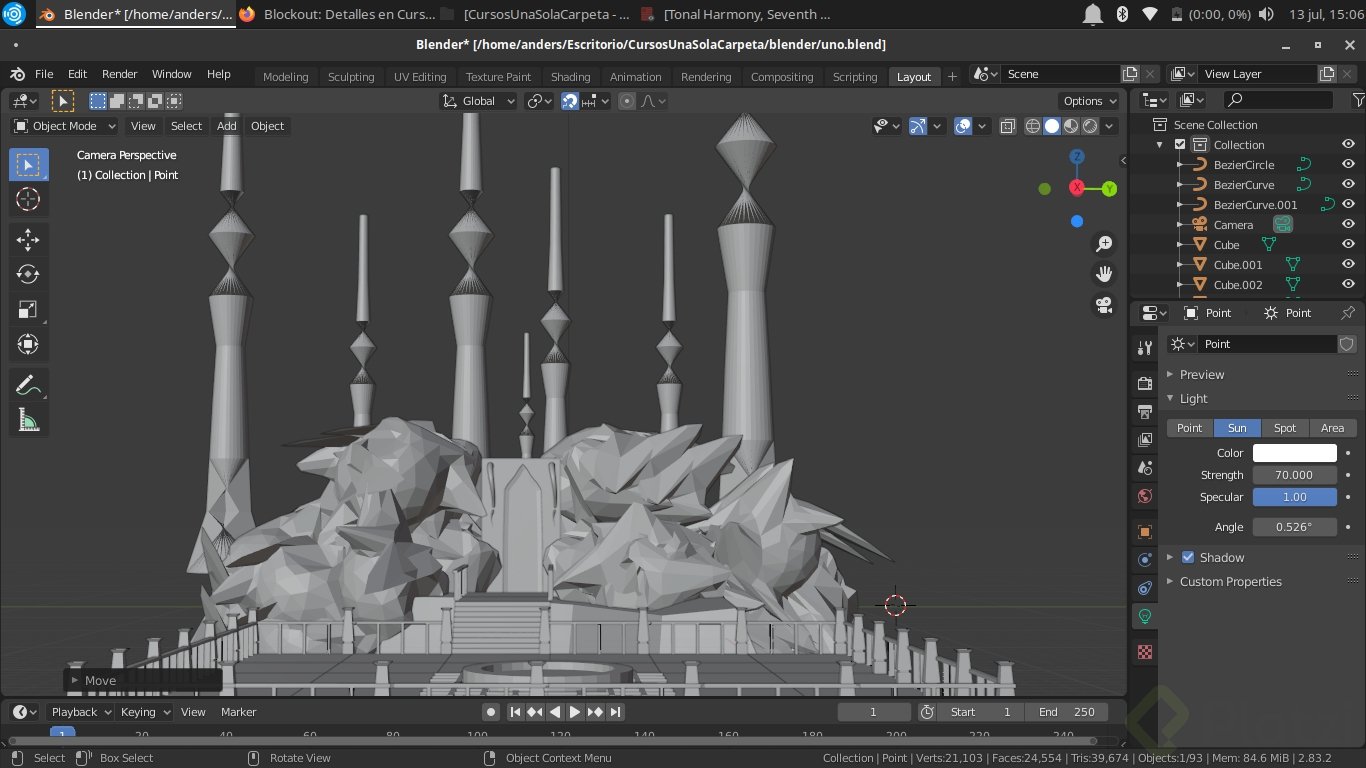
Task: Open the Render menu
Action: click(119, 73)
